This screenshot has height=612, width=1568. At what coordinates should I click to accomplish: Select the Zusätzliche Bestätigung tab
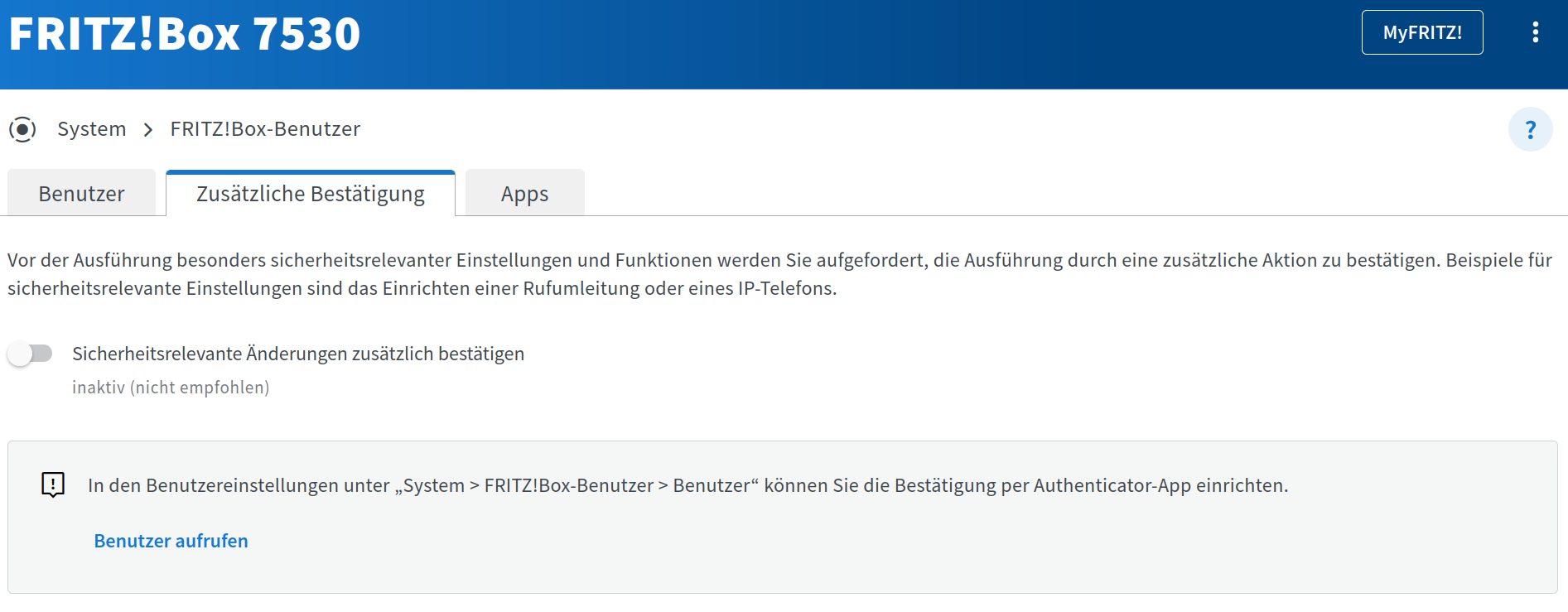click(x=311, y=193)
